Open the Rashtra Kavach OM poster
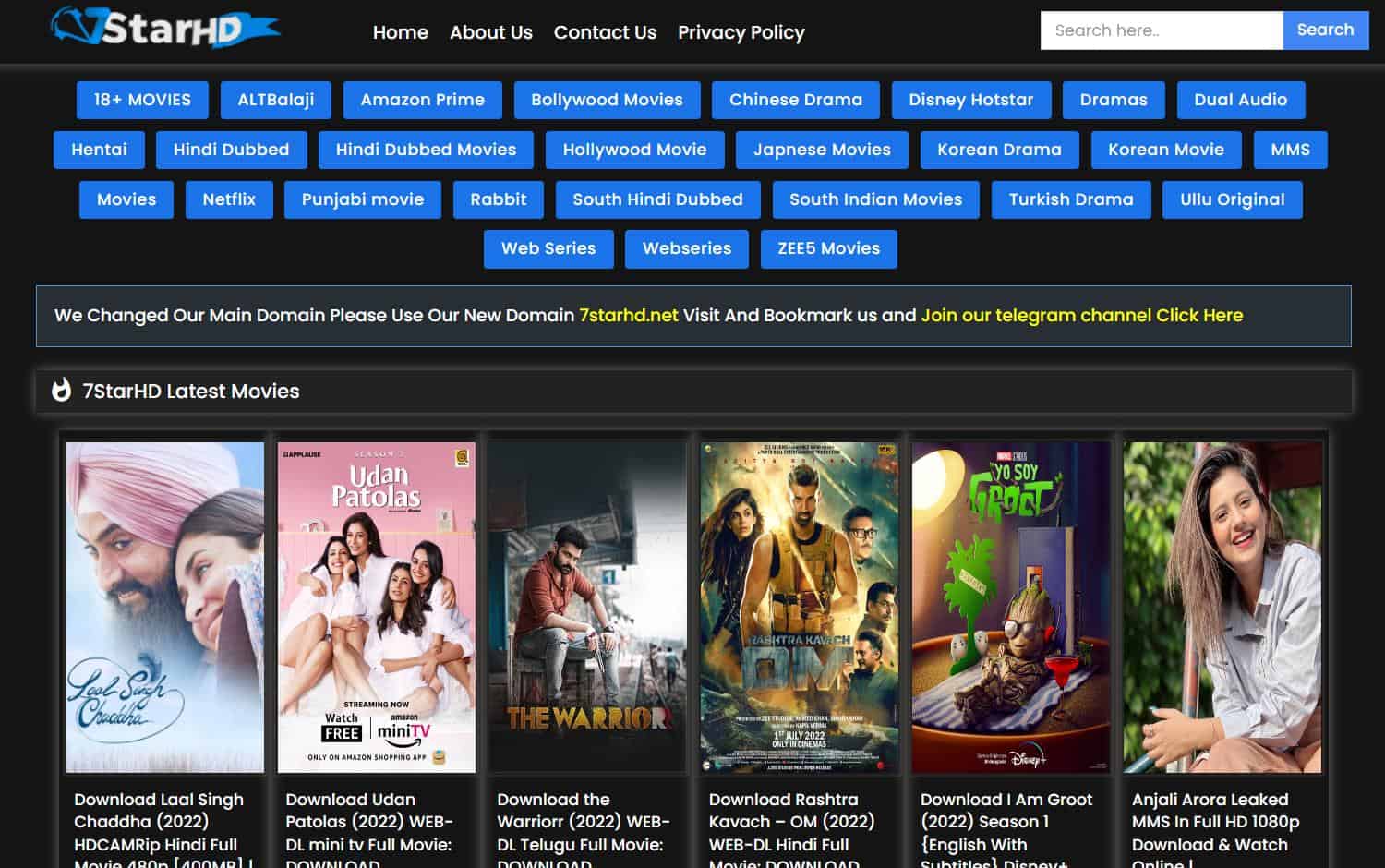1385x868 pixels. coord(800,607)
